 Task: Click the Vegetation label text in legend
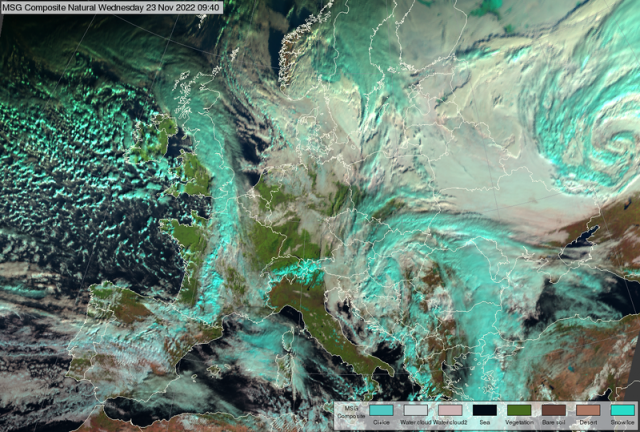pos(519,424)
